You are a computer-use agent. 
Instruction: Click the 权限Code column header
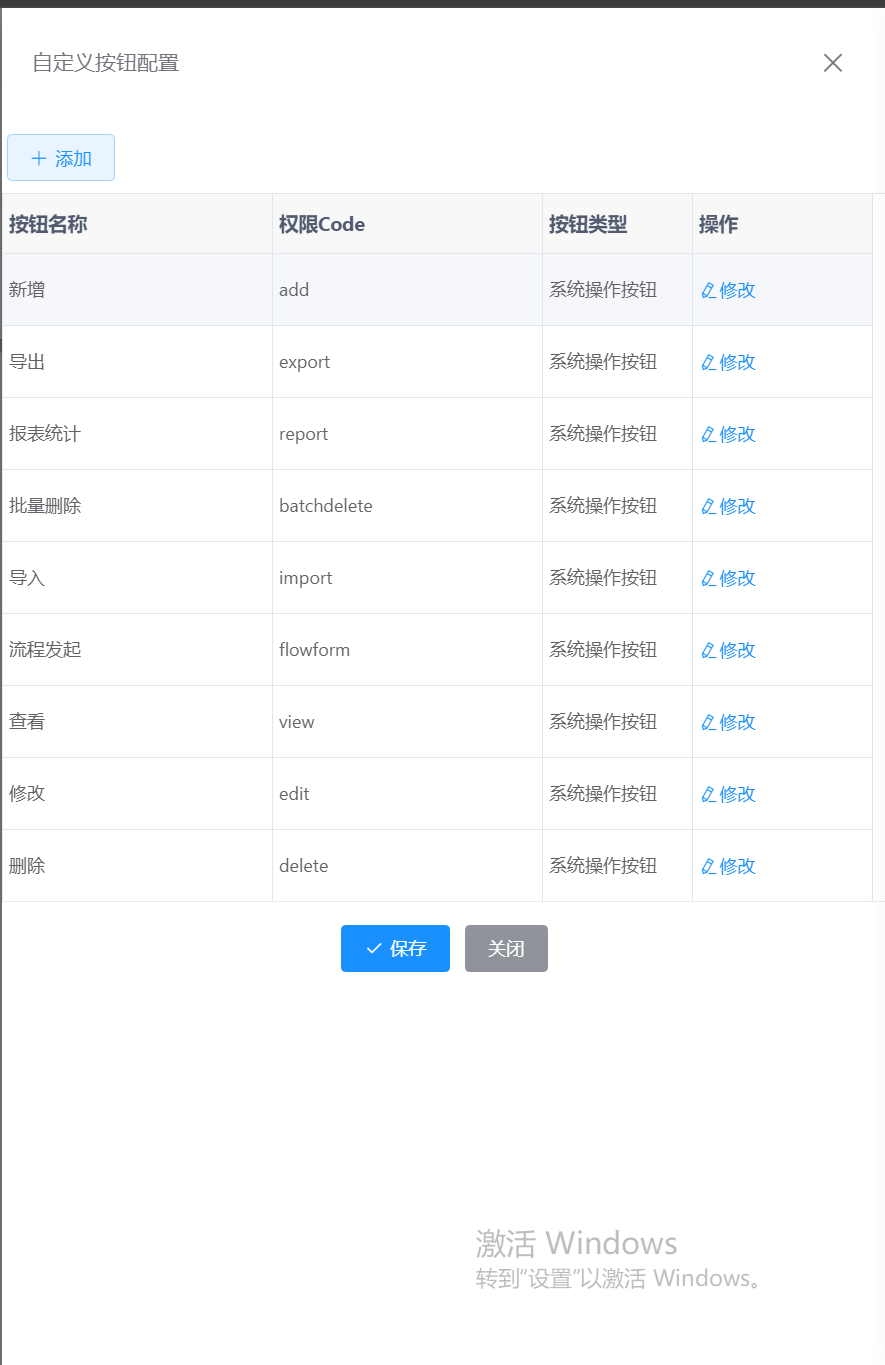tap(322, 224)
